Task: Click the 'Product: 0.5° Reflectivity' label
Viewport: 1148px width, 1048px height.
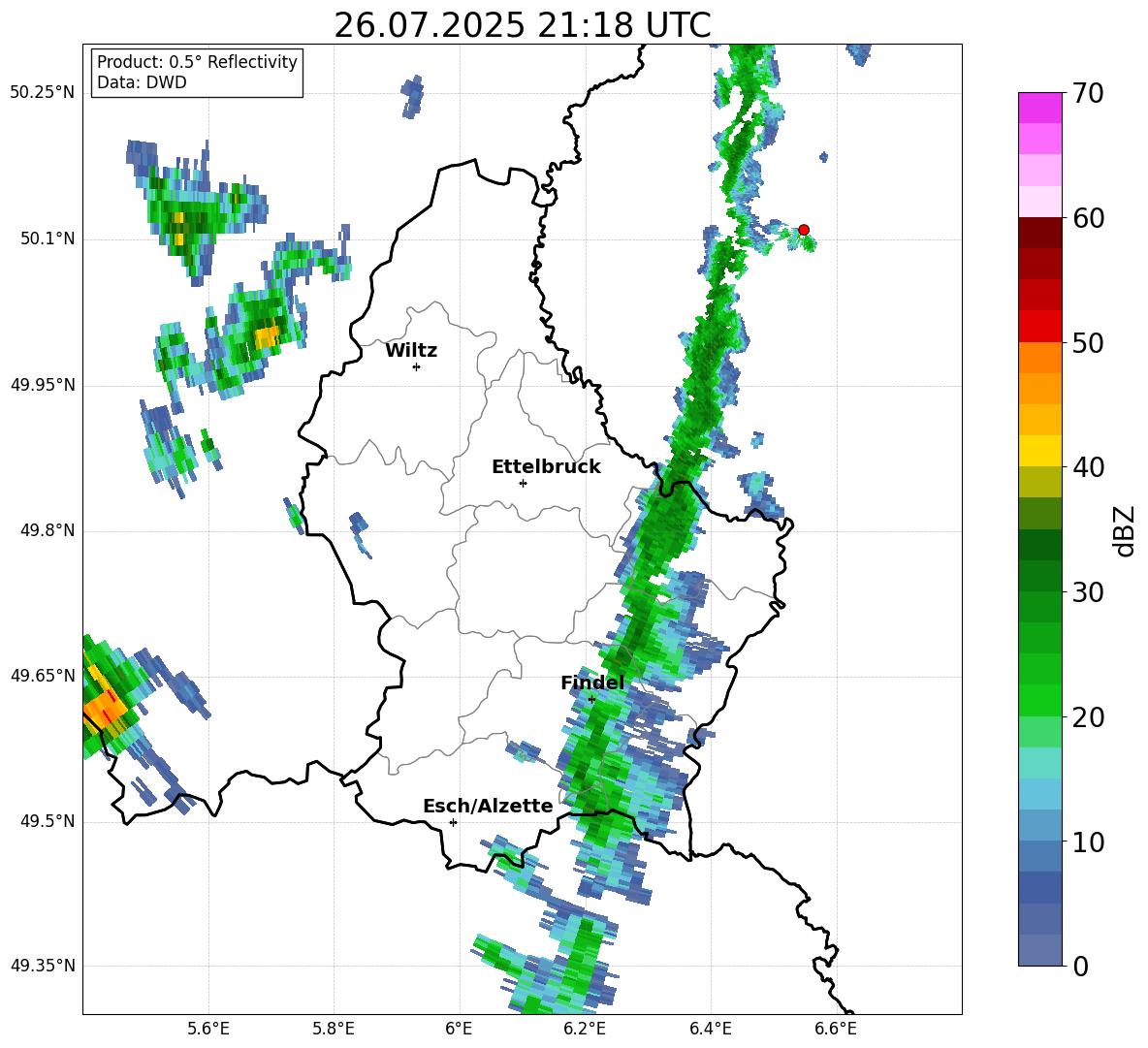Action: click(x=197, y=61)
